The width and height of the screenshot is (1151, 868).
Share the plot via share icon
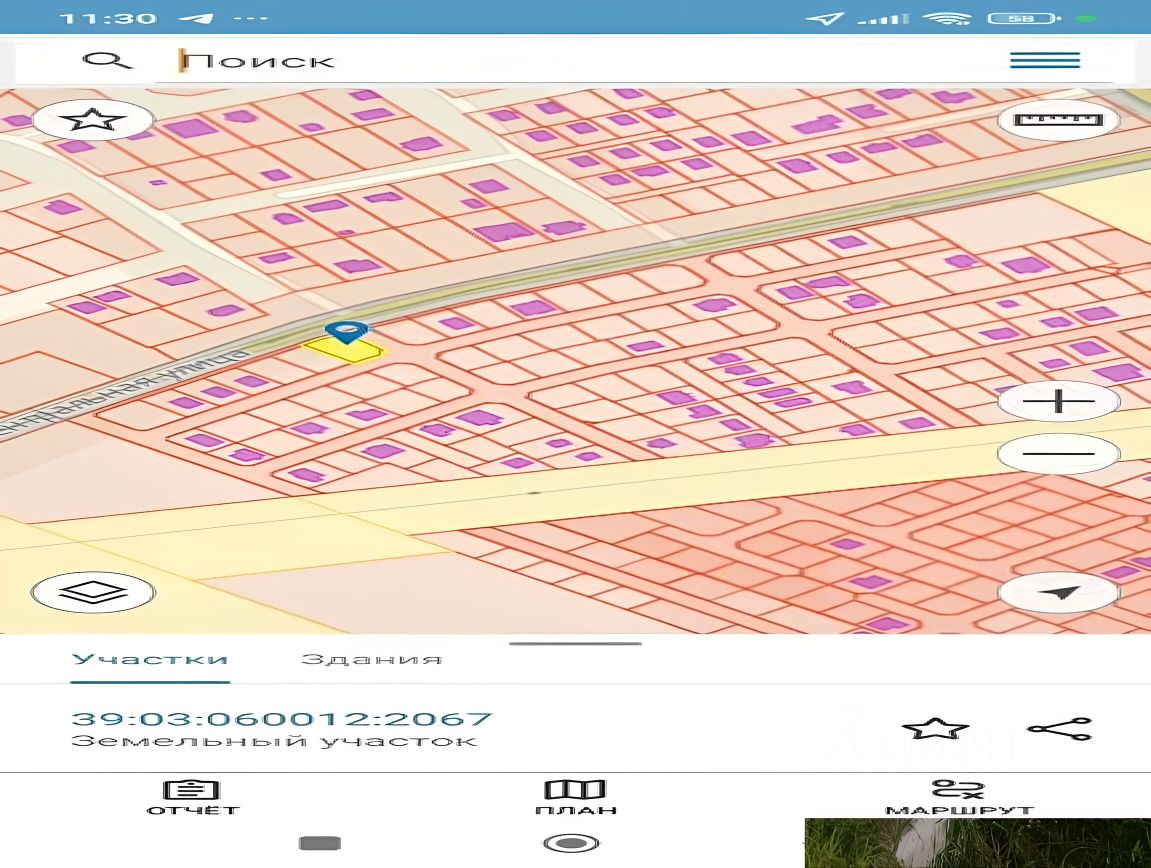pos(1059,728)
